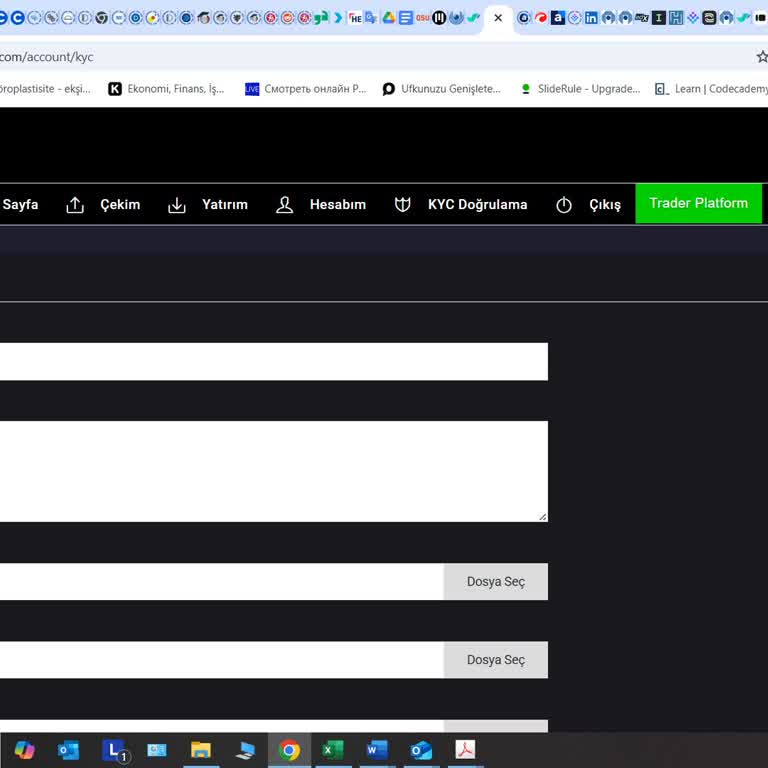
Task: Open the Ekonomi, Finans, İş bookmark
Action: (167, 89)
